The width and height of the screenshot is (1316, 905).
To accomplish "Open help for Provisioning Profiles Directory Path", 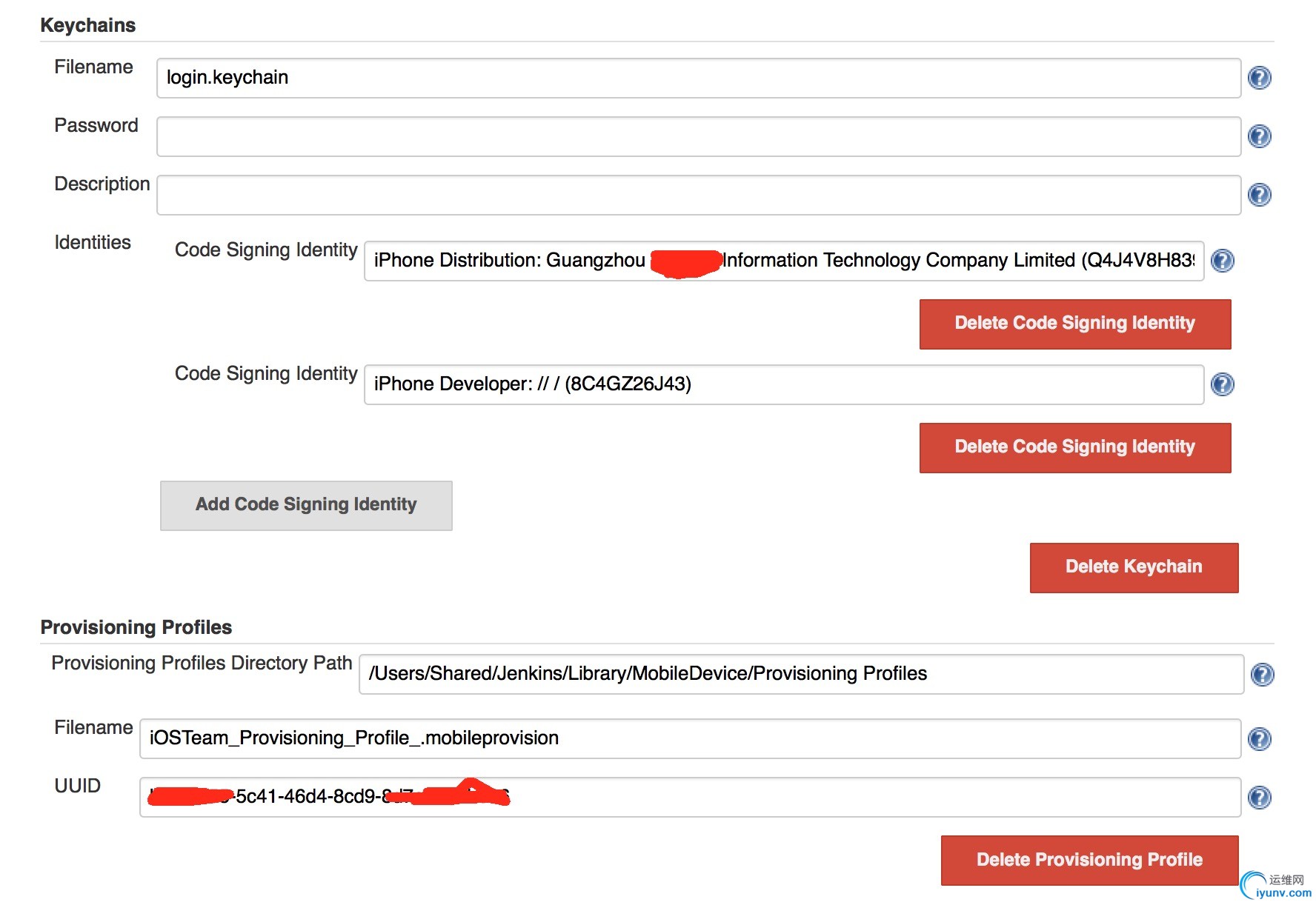I will (x=1263, y=675).
